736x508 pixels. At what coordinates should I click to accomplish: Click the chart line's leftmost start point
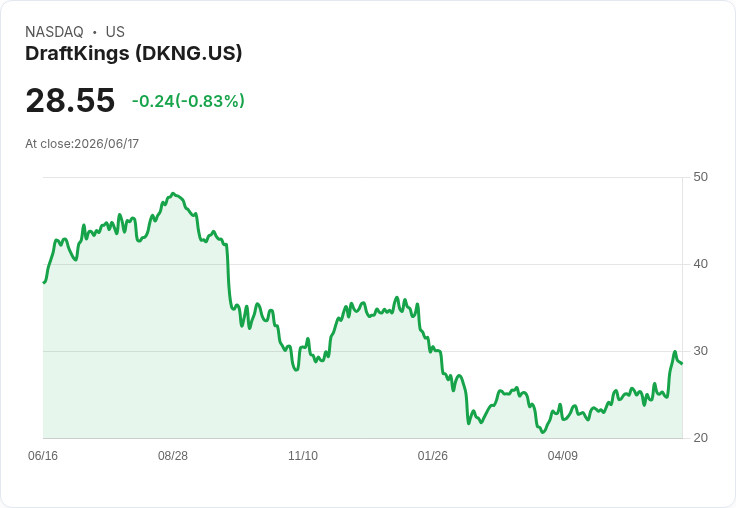pyautogui.click(x=44, y=283)
